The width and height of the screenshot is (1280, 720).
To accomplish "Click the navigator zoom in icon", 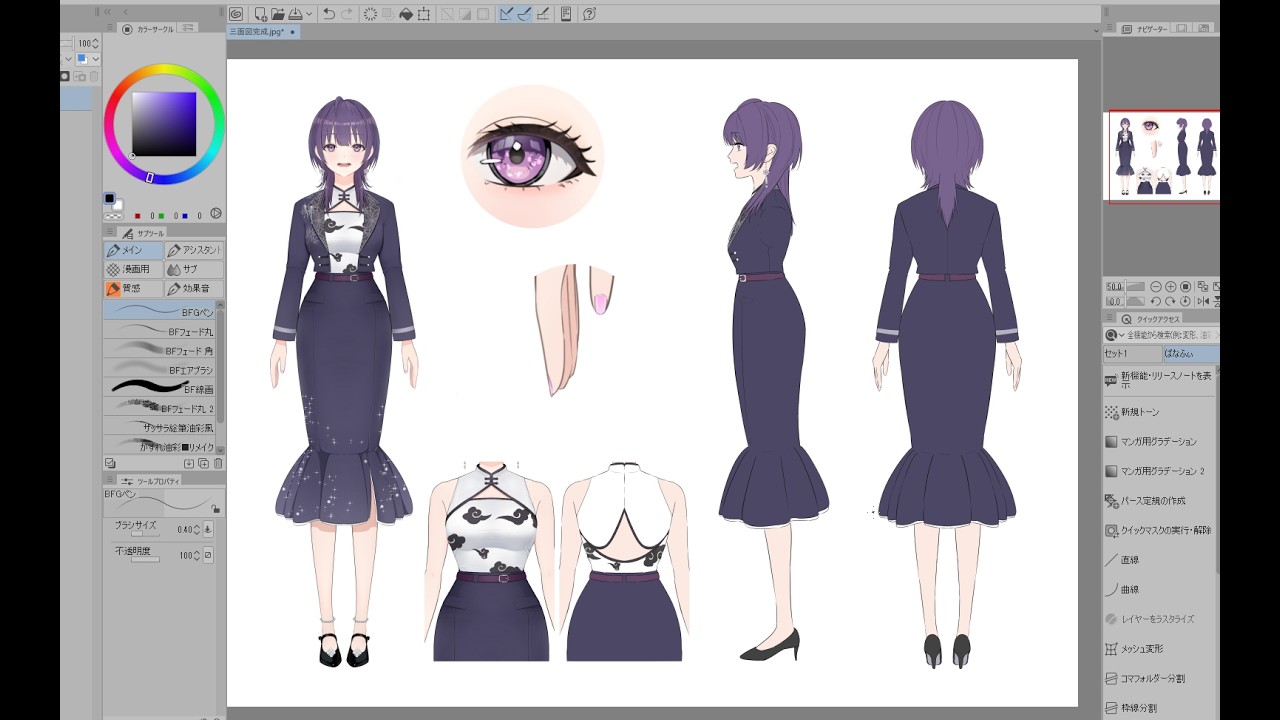I will [x=1171, y=287].
